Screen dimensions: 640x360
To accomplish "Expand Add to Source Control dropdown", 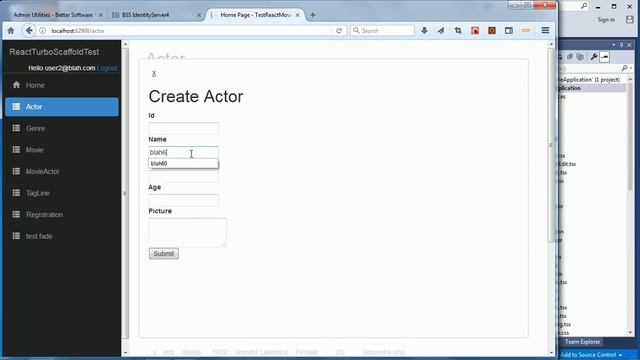I will tap(620, 355).
